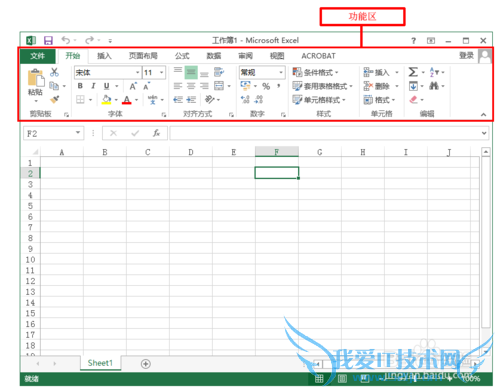Apply comma thousands separator style
This screenshot has height=392, width=500.
(279, 86)
